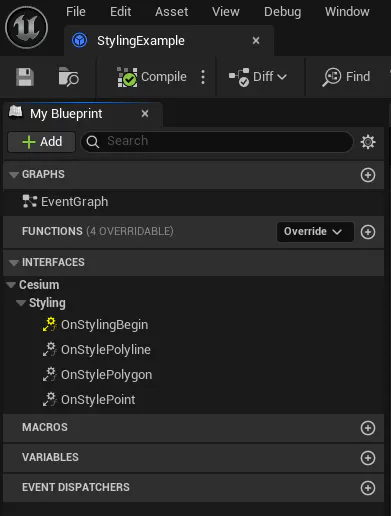Select EventGraph in the graphs list
Screen dimensions: 391x516
193,202
